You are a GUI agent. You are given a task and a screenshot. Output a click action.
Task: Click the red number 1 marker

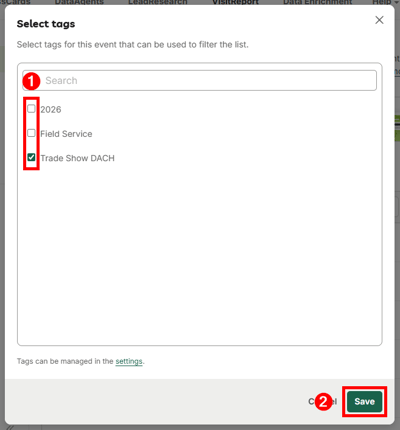tap(31, 81)
